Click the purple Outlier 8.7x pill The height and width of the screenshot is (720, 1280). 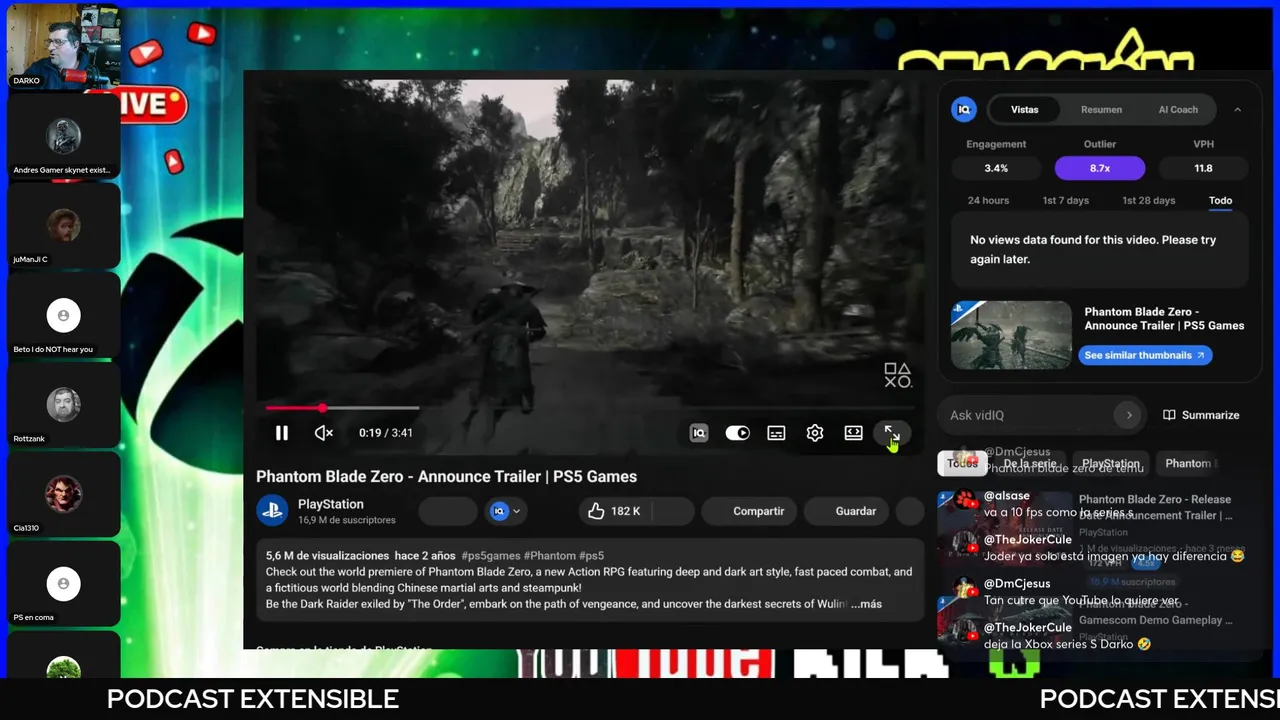[1100, 168]
